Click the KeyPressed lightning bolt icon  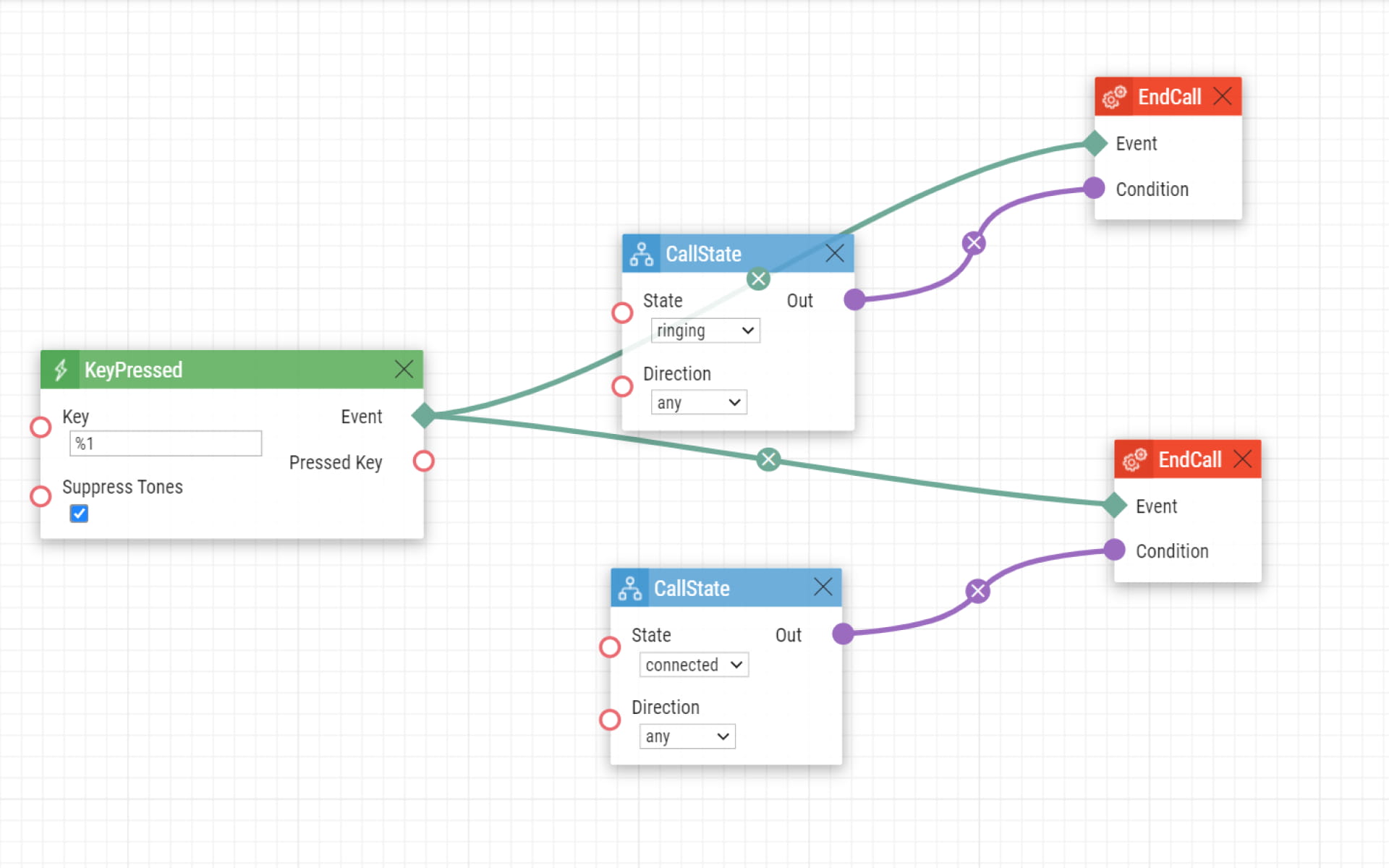point(61,370)
